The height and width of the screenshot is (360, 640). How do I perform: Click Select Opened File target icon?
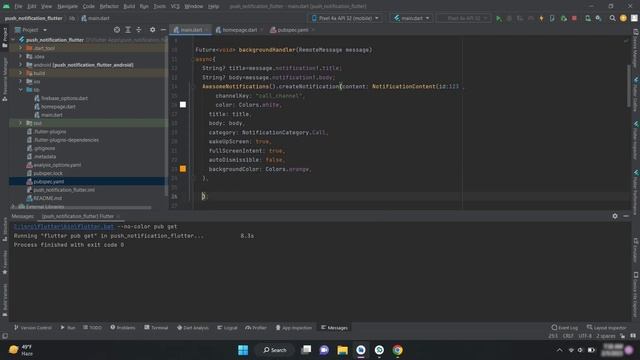[x=117, y=30]
